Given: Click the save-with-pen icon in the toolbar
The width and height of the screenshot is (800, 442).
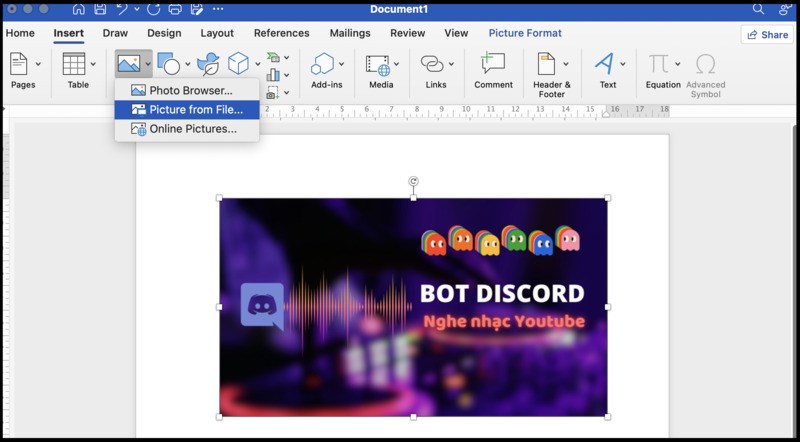Looking at the screenshot, I should [x=196, y=9].
